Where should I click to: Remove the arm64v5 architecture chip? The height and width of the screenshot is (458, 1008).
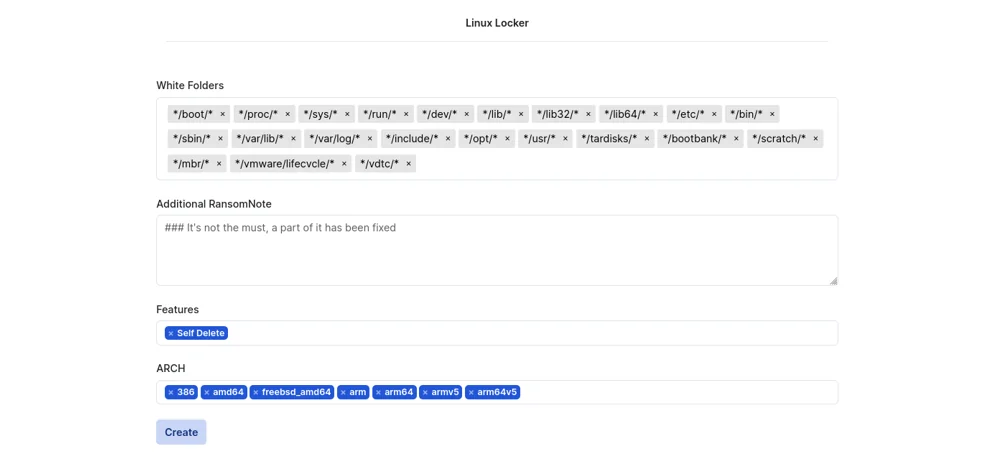click(471, 392)
